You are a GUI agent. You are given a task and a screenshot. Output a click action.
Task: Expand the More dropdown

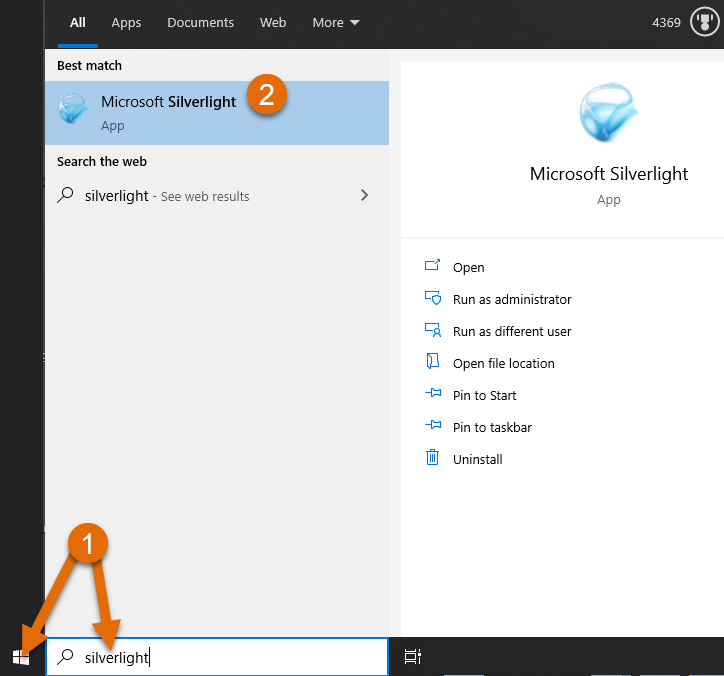[x=336, y=23]
